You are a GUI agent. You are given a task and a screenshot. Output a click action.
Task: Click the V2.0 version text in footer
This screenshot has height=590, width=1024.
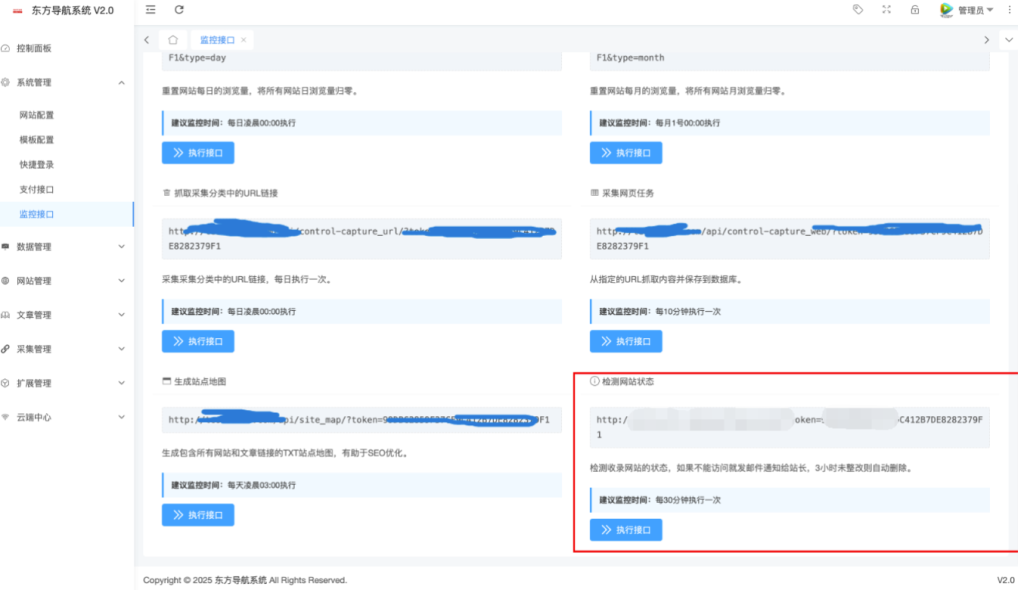1005,580
